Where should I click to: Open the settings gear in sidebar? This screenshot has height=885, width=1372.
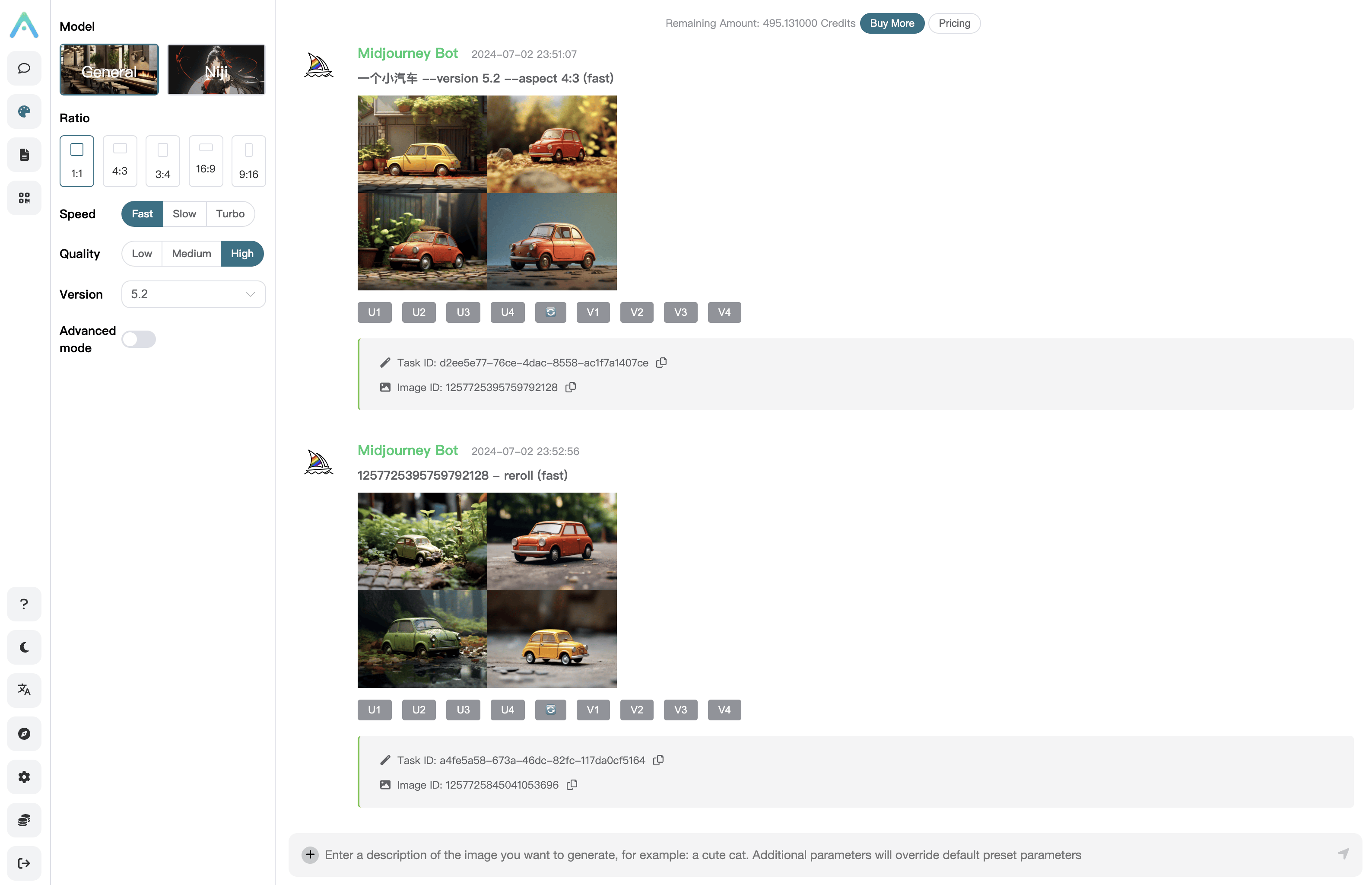24,777
